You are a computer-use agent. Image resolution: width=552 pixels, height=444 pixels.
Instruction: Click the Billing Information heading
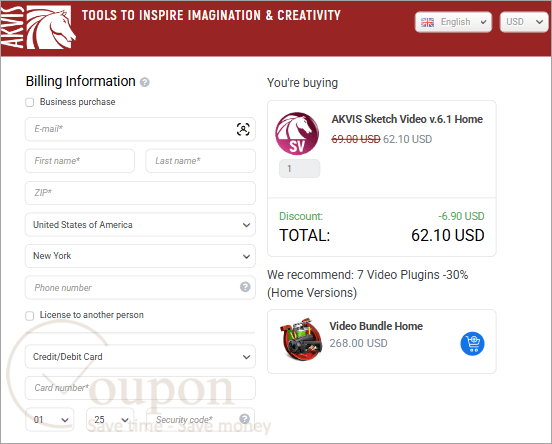pyautogui.click(x=81, y=81)
